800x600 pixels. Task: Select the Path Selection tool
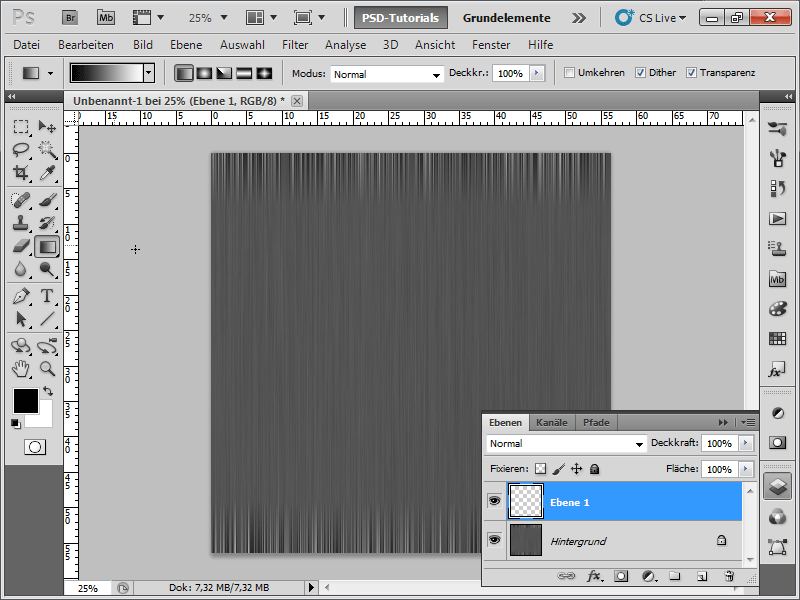pos(21,319)
